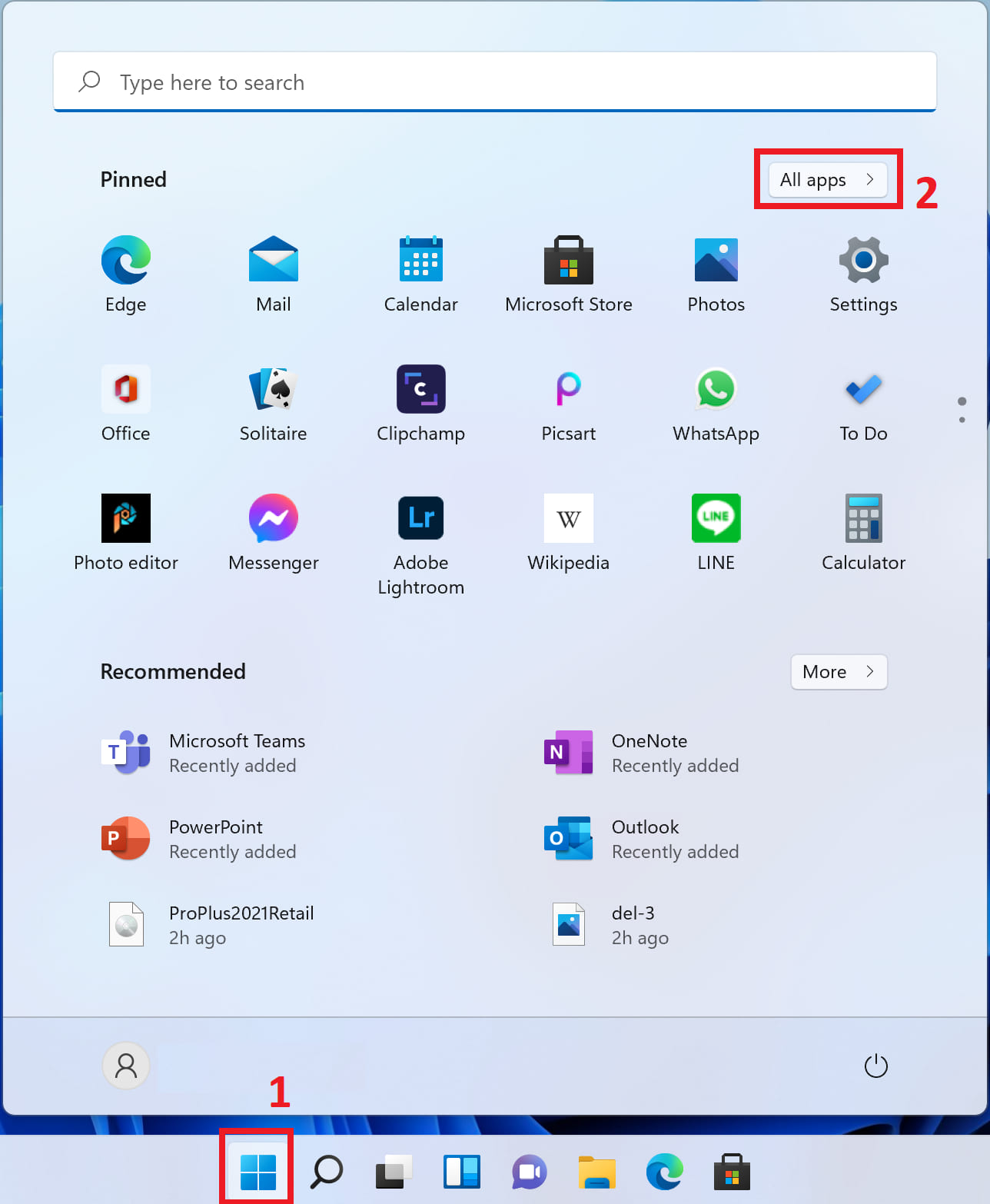Open the power options menu
The width and height of the screenshot is (990, 1204).
click(x=875, y=1066)
